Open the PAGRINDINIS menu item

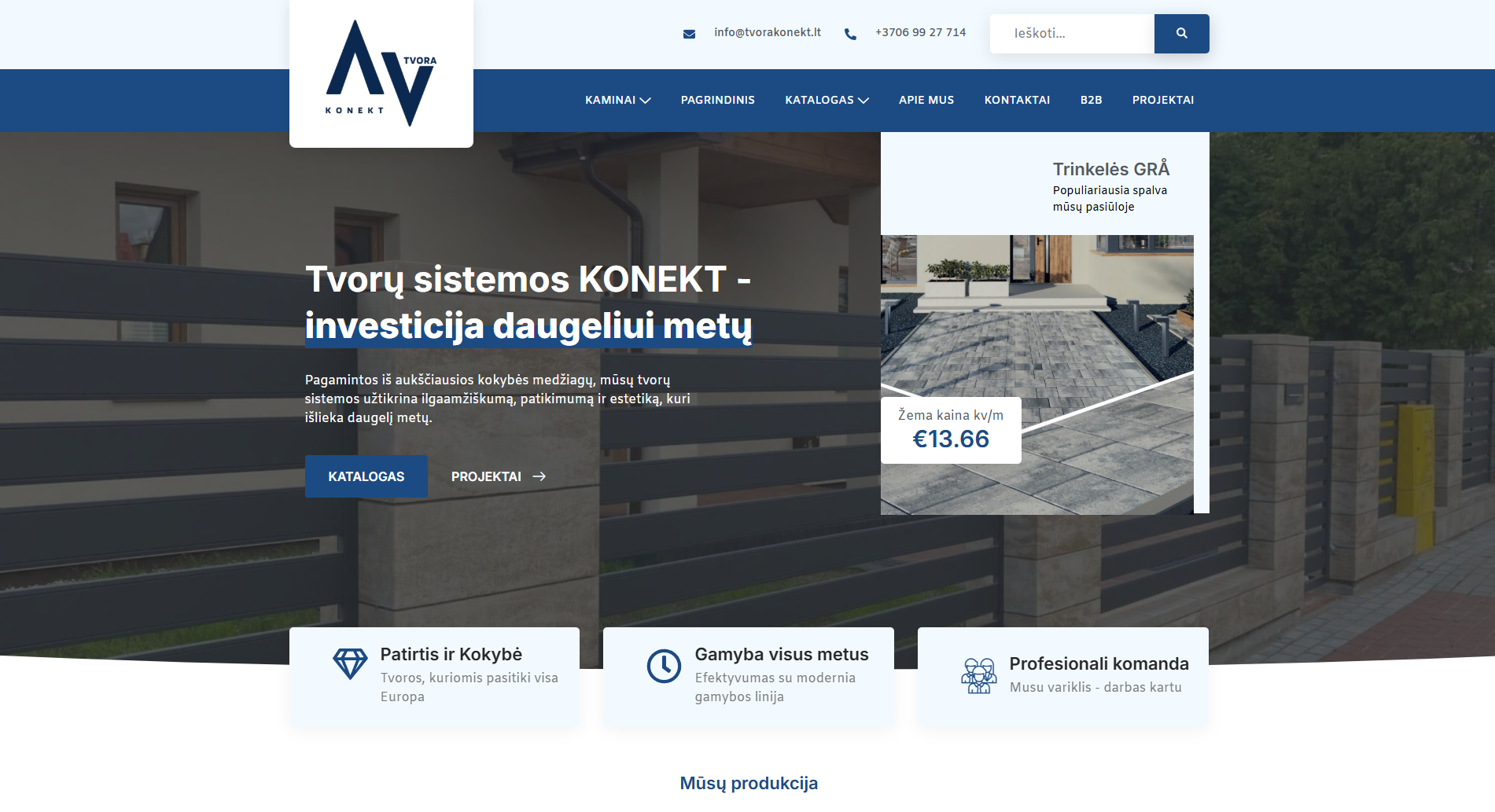717,100
